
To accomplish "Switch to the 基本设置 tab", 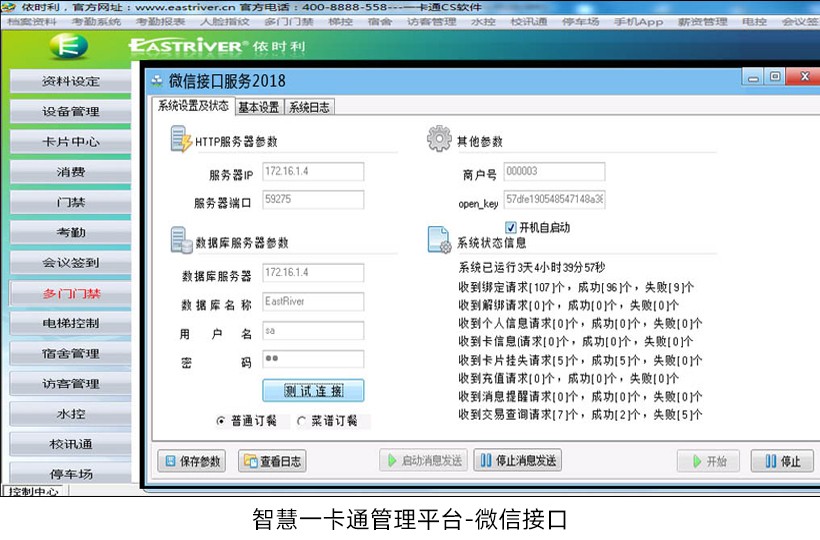I will 258,107.
